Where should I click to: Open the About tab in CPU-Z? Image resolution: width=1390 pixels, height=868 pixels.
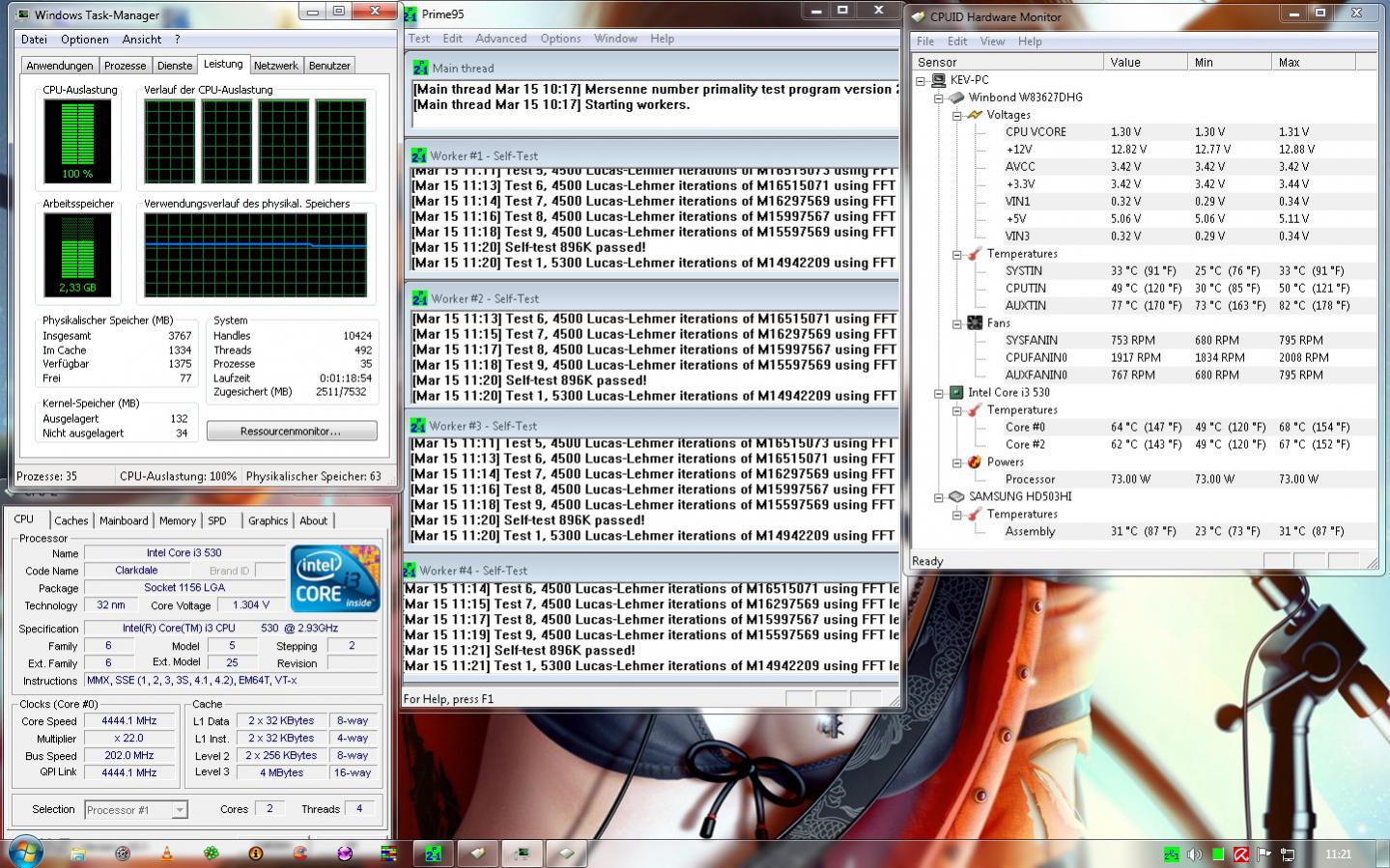click(x=313, y=520)
